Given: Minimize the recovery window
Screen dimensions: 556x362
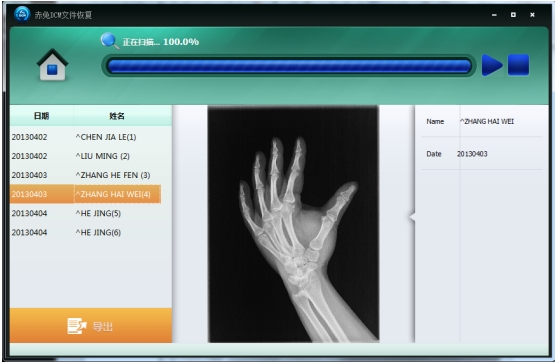Looking at the screenshot, I should (x=494, y=15).
